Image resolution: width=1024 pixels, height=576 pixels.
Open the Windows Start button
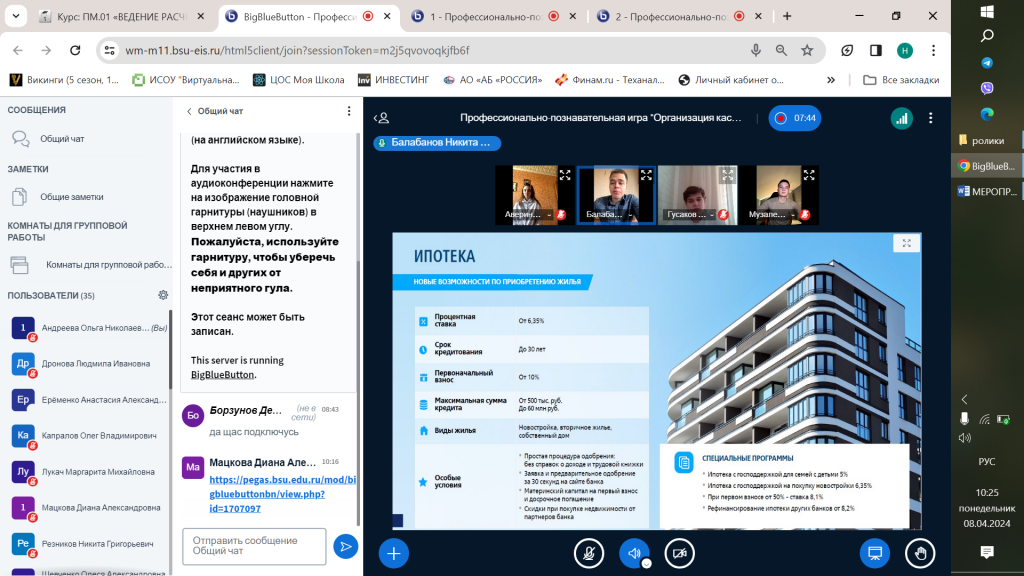[x=987, y=11]
